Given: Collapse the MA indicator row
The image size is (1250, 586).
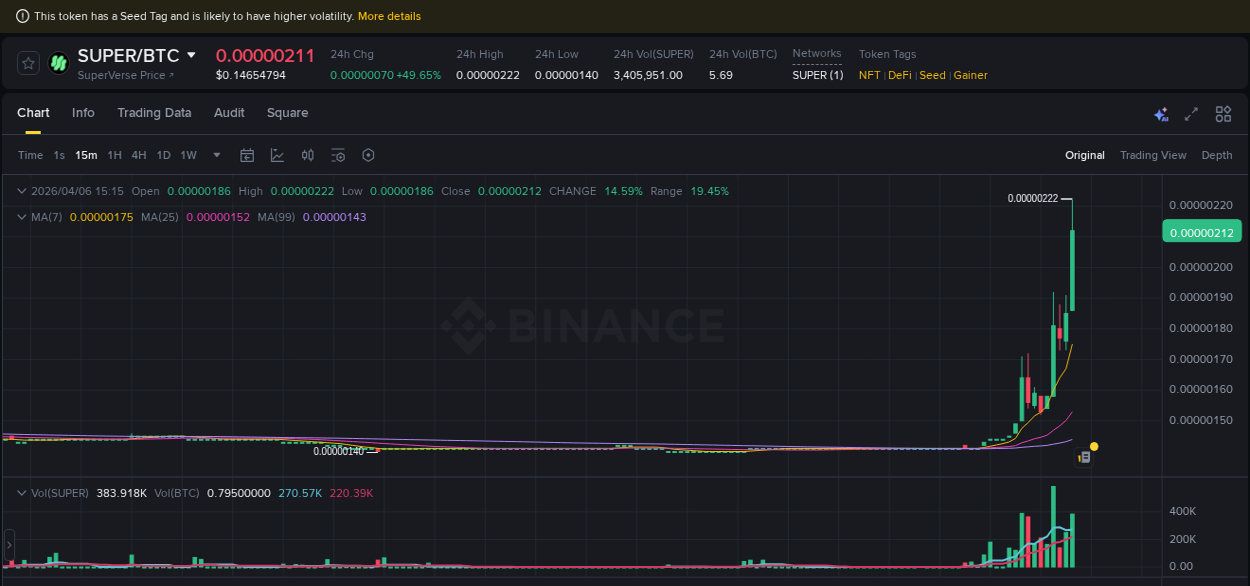Looking at the screenshot, I should (x=21, y=217).
